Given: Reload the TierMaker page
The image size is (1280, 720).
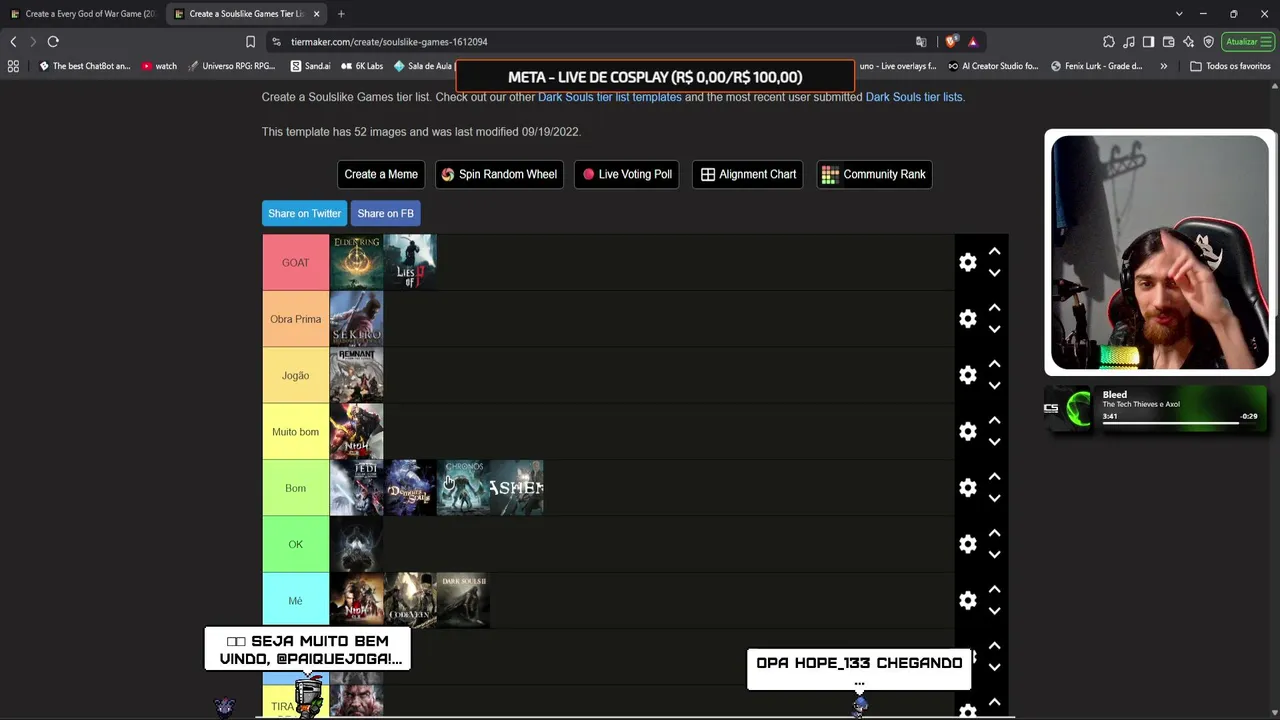Looking at the screenshot, I should tap(53, 42).
